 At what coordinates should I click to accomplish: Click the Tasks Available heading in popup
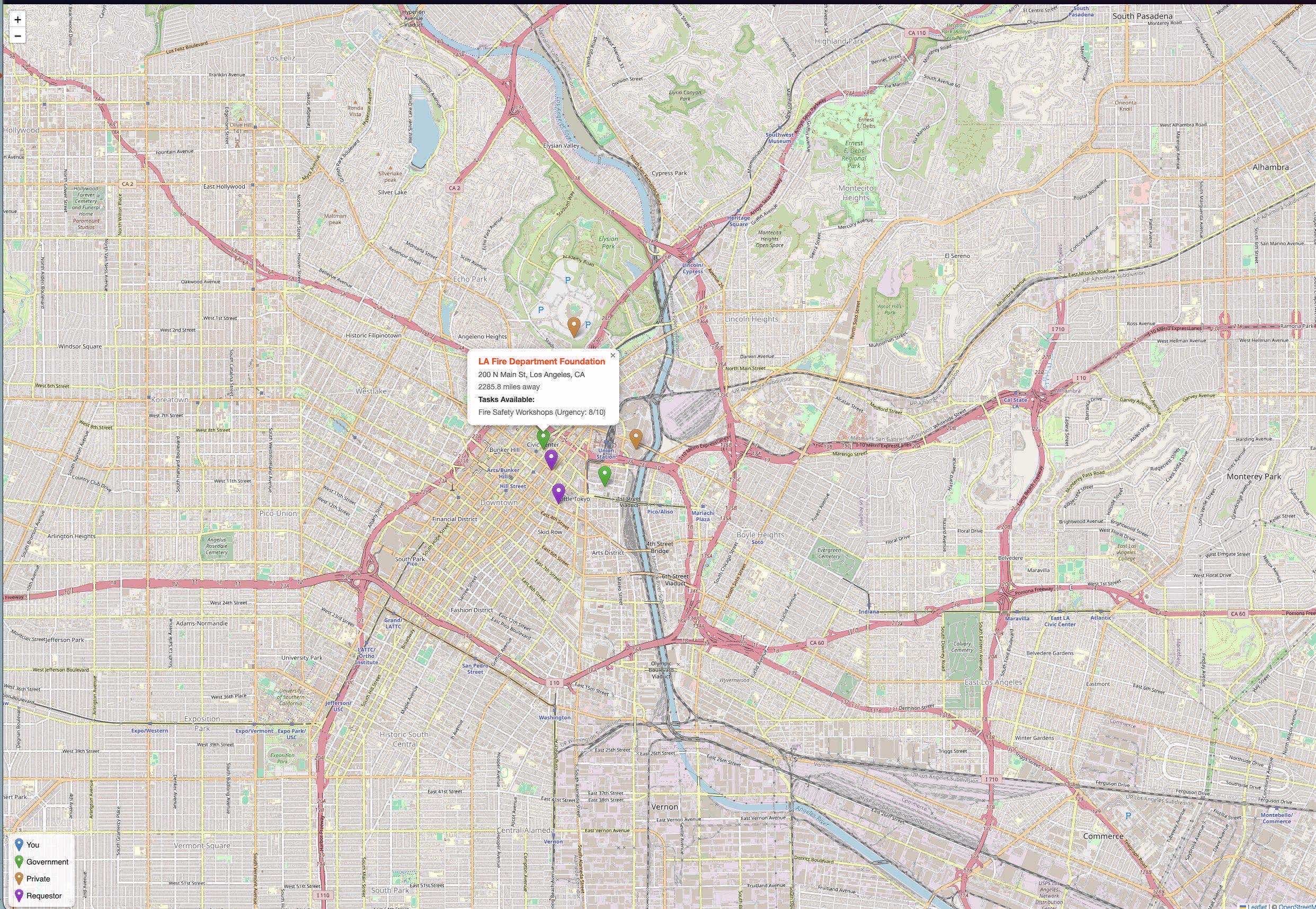506,400
